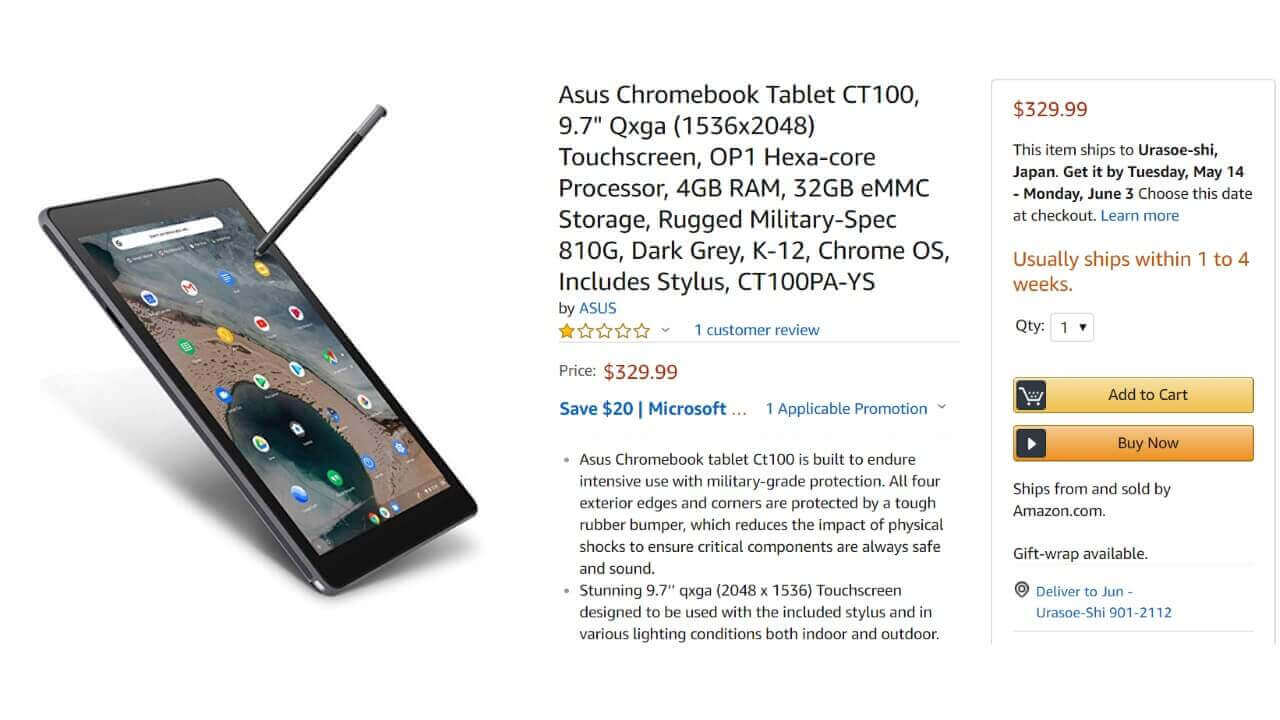Open the Save $20 Microsoft promotion link

pos(653,408)
